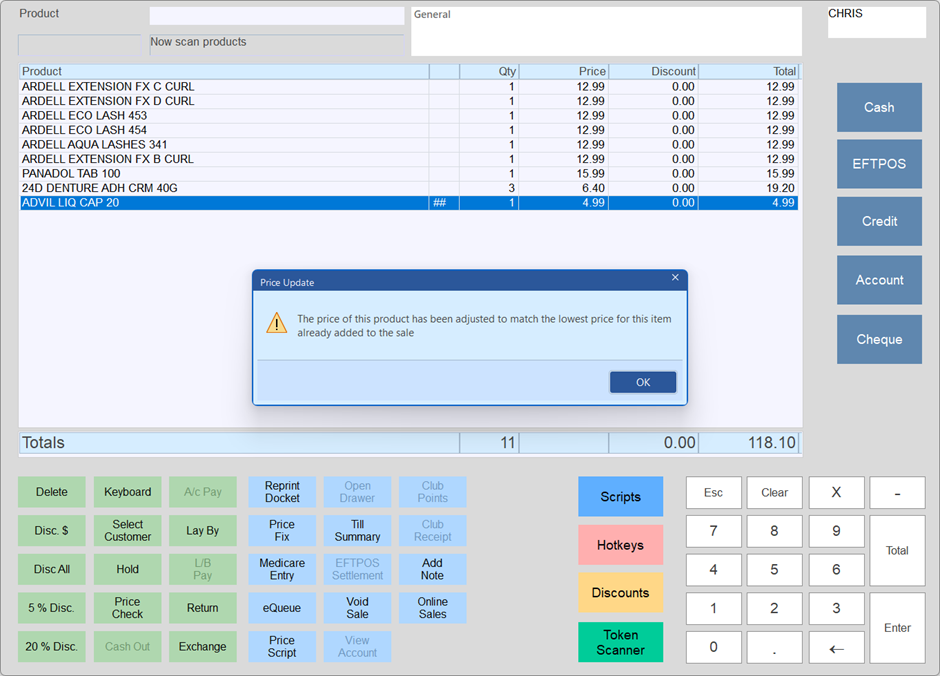Click keypad digit 9
Viewport: 940px width, 676px height.
click(x=836, y=531)
